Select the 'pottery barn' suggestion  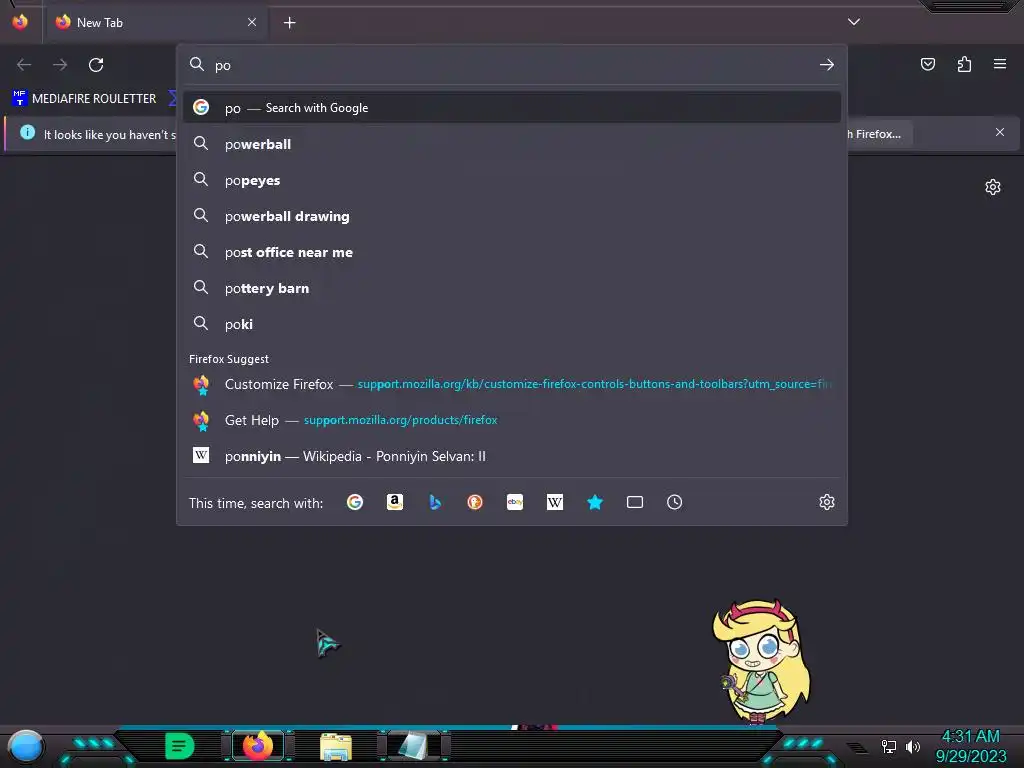(x=512, y=287)
